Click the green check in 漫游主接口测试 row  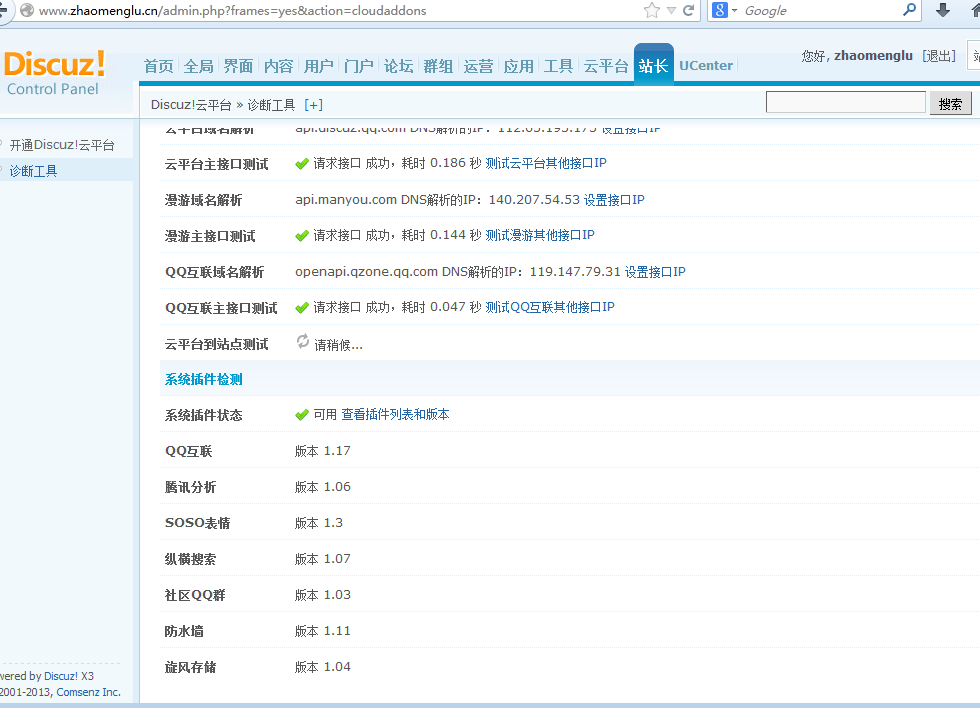click(x=302, y=236)
